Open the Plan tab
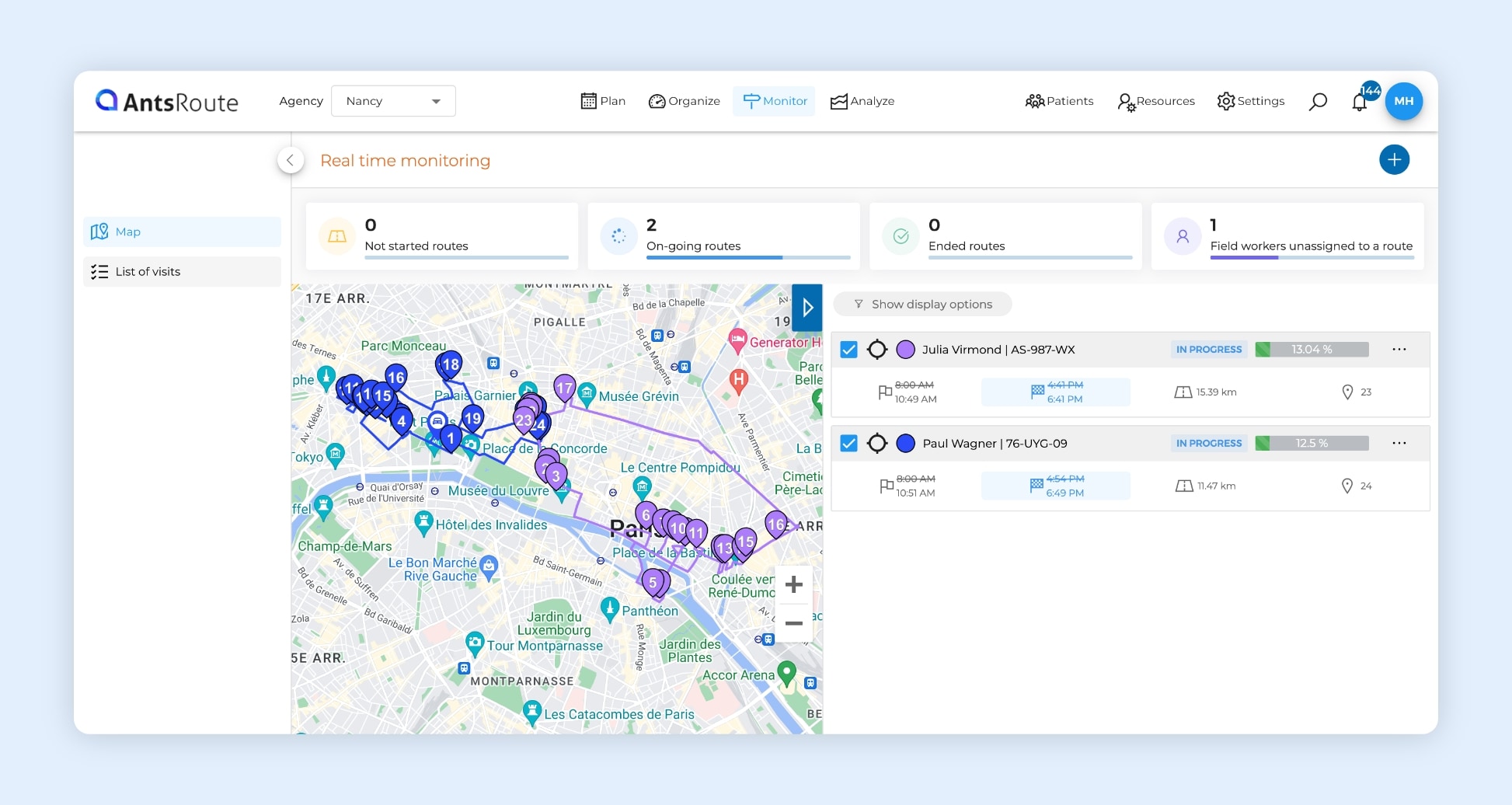The height and width of the screenshot is (805, 1512). tap(603, 101)
